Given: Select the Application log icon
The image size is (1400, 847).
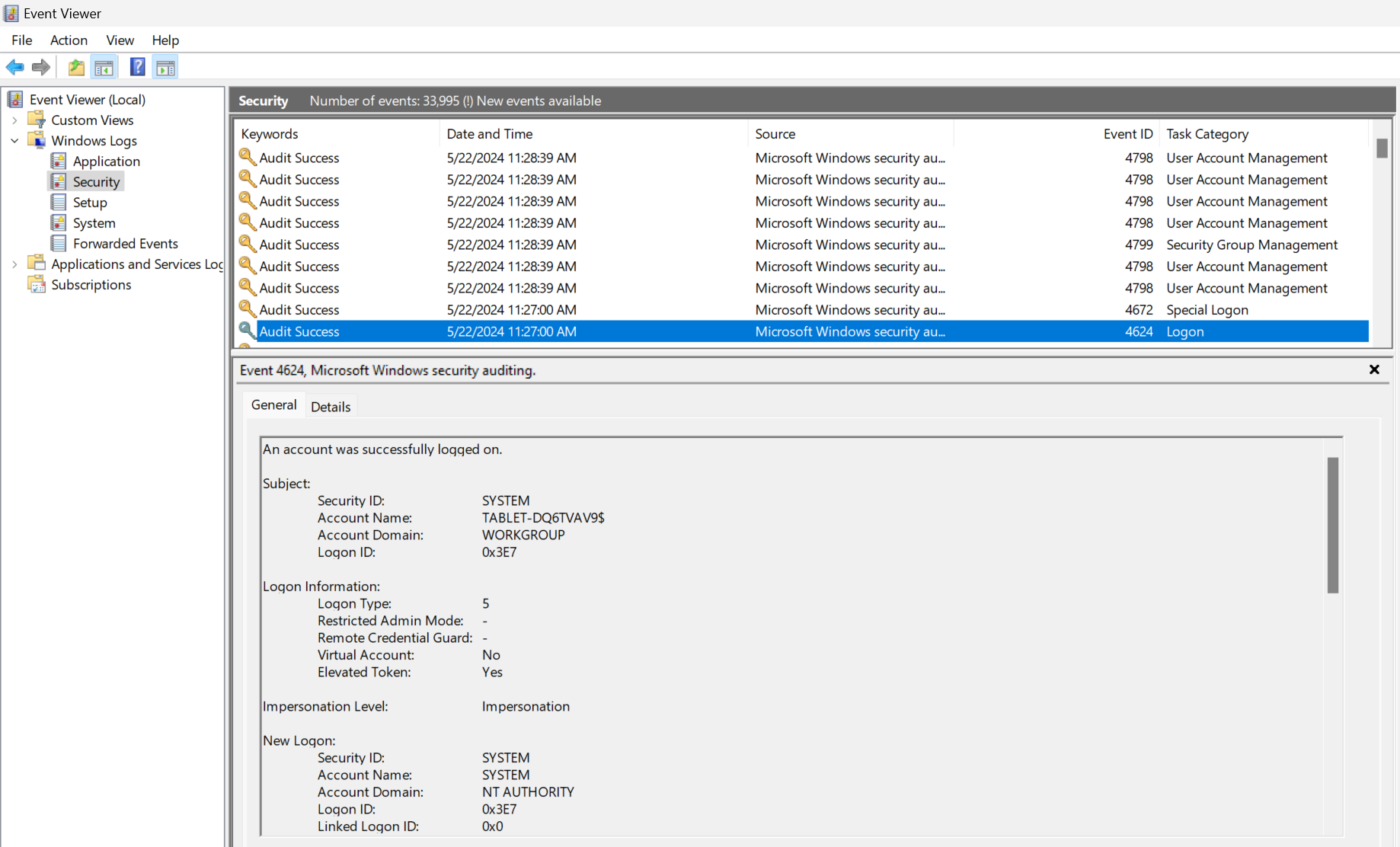Looking at the screenshot, I should click(x=59, y=161).
